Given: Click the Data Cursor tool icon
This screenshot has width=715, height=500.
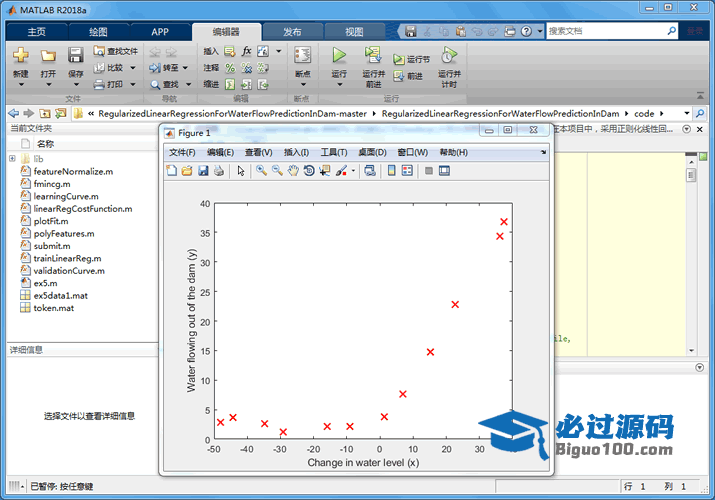Looking at the screenshot, I should coord(325,171).
